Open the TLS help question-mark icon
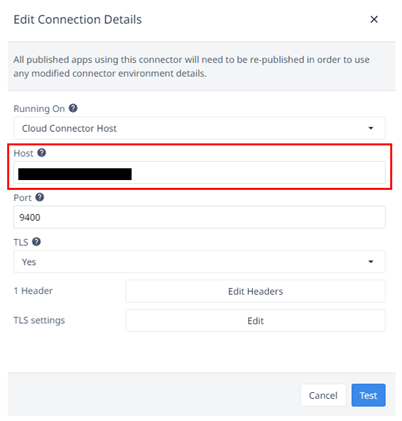402x421 pixels. pos(36,242)
